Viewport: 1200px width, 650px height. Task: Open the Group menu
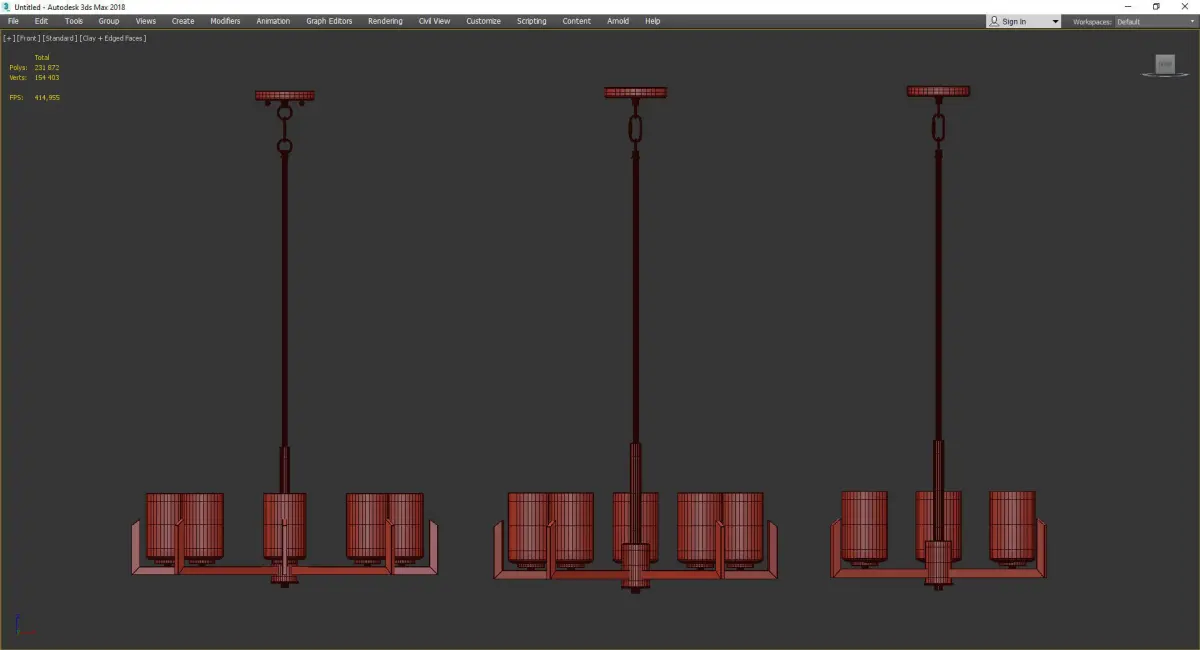click(x=108, y=21)
